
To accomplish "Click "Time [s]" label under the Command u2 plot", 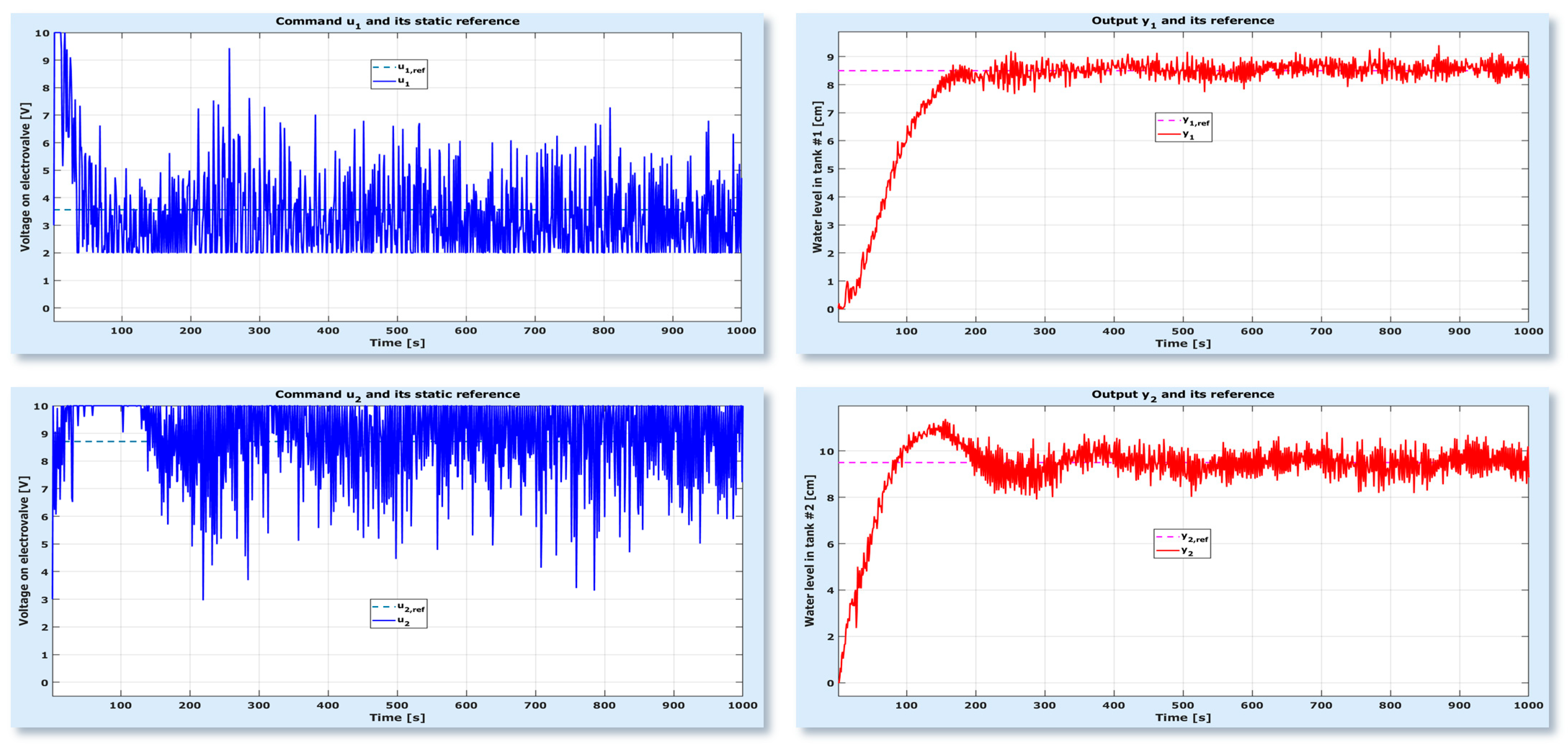I will tap(397, 718).
